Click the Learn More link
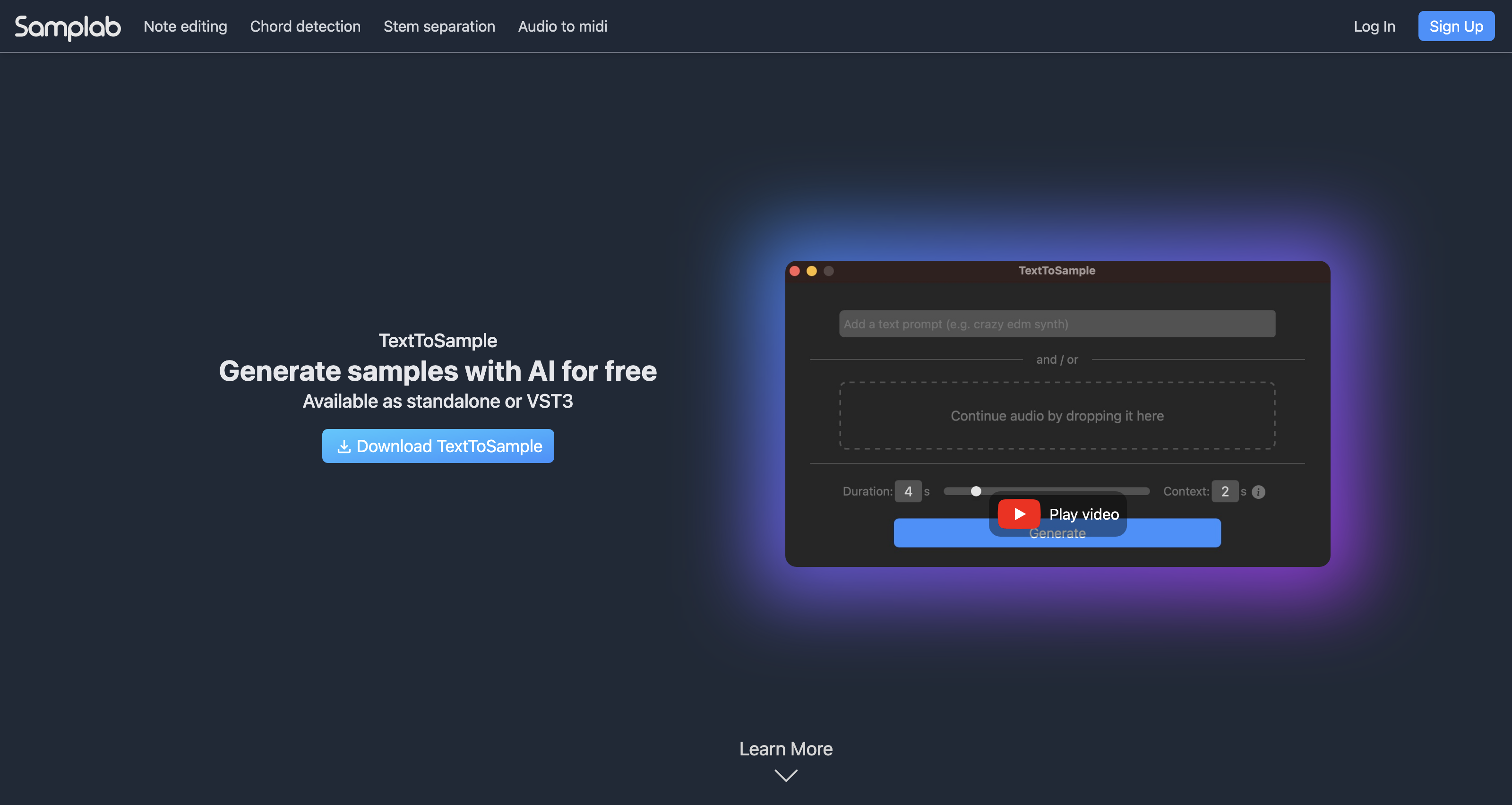1512x805 pixels. (x=786, y=749)
